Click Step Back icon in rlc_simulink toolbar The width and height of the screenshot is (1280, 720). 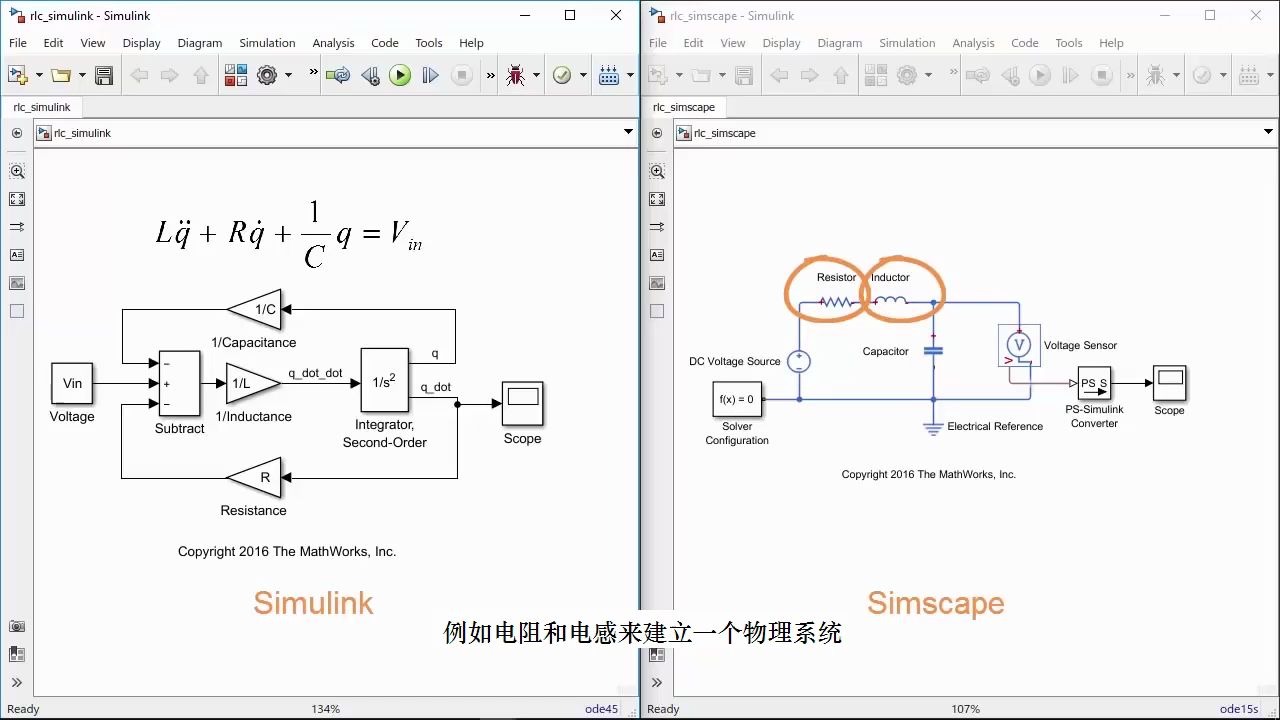point(370,75)
